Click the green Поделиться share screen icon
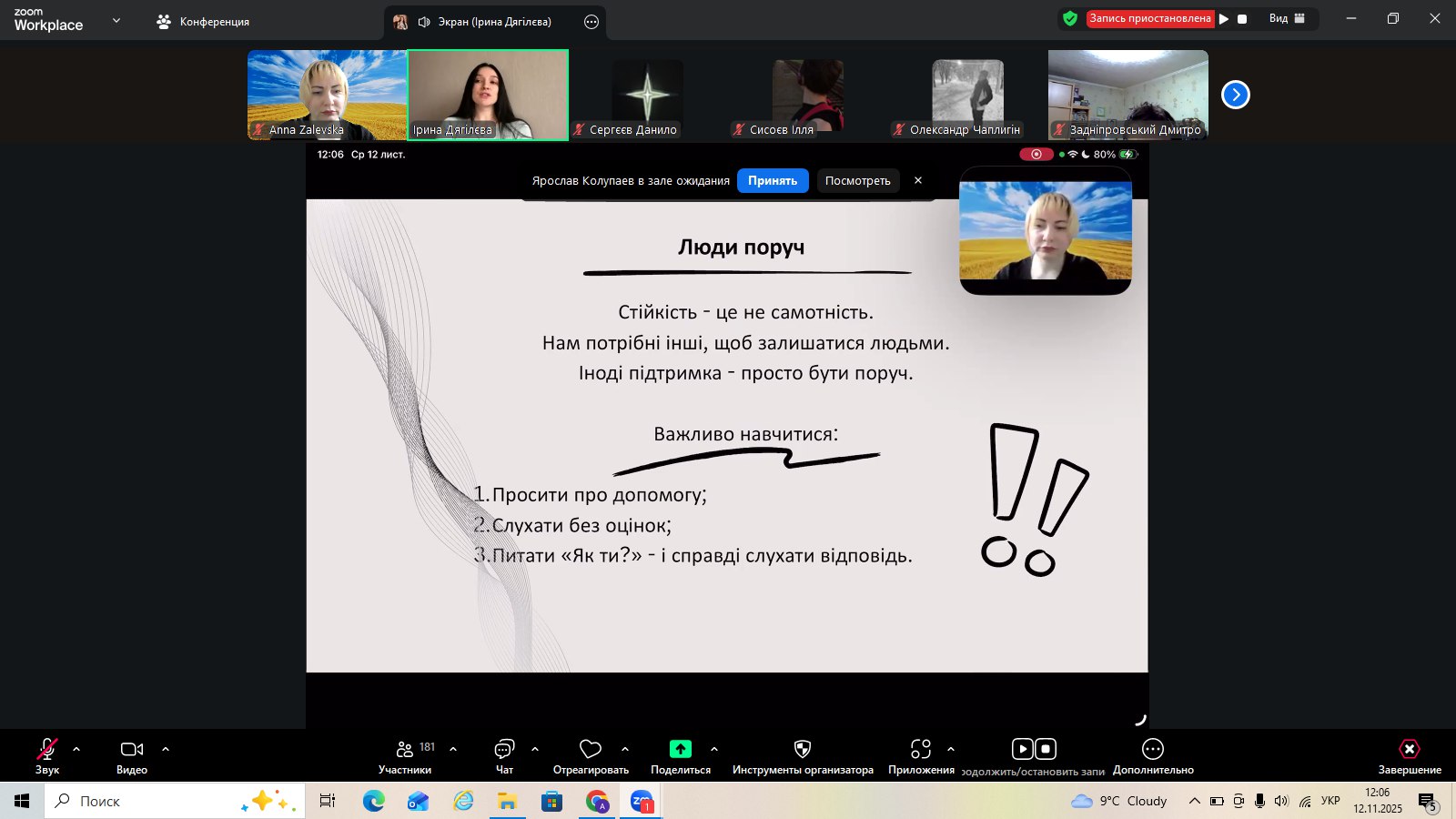This screenshot has height=819, width=1456. pos(681,749)
